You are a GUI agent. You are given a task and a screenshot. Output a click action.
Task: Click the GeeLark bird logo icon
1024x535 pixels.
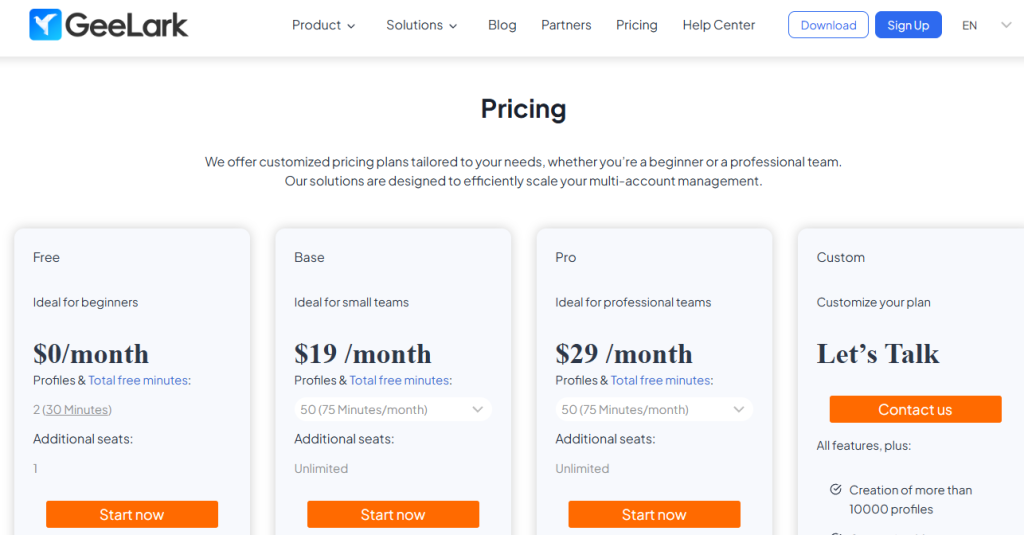pos(45,25)
